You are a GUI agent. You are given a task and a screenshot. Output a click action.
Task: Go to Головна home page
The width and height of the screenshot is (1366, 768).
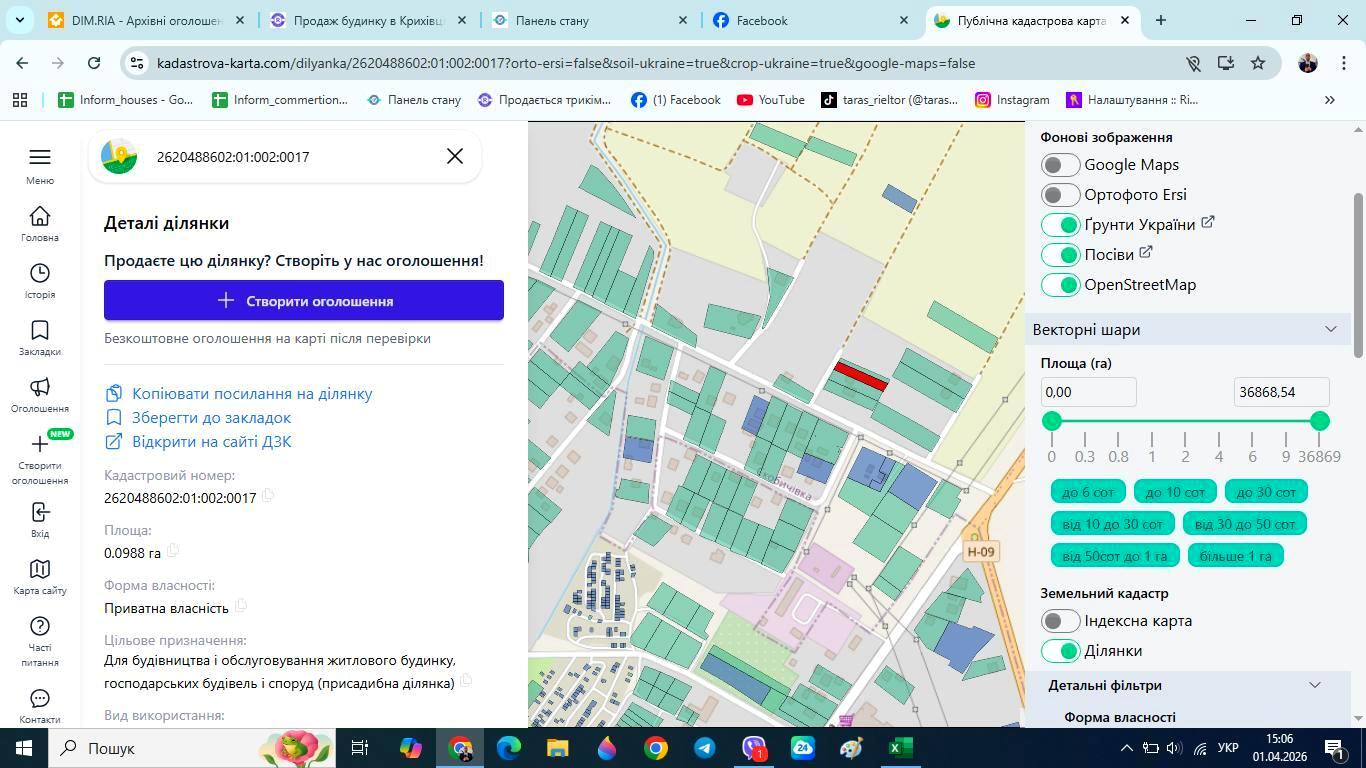(40, 224)
